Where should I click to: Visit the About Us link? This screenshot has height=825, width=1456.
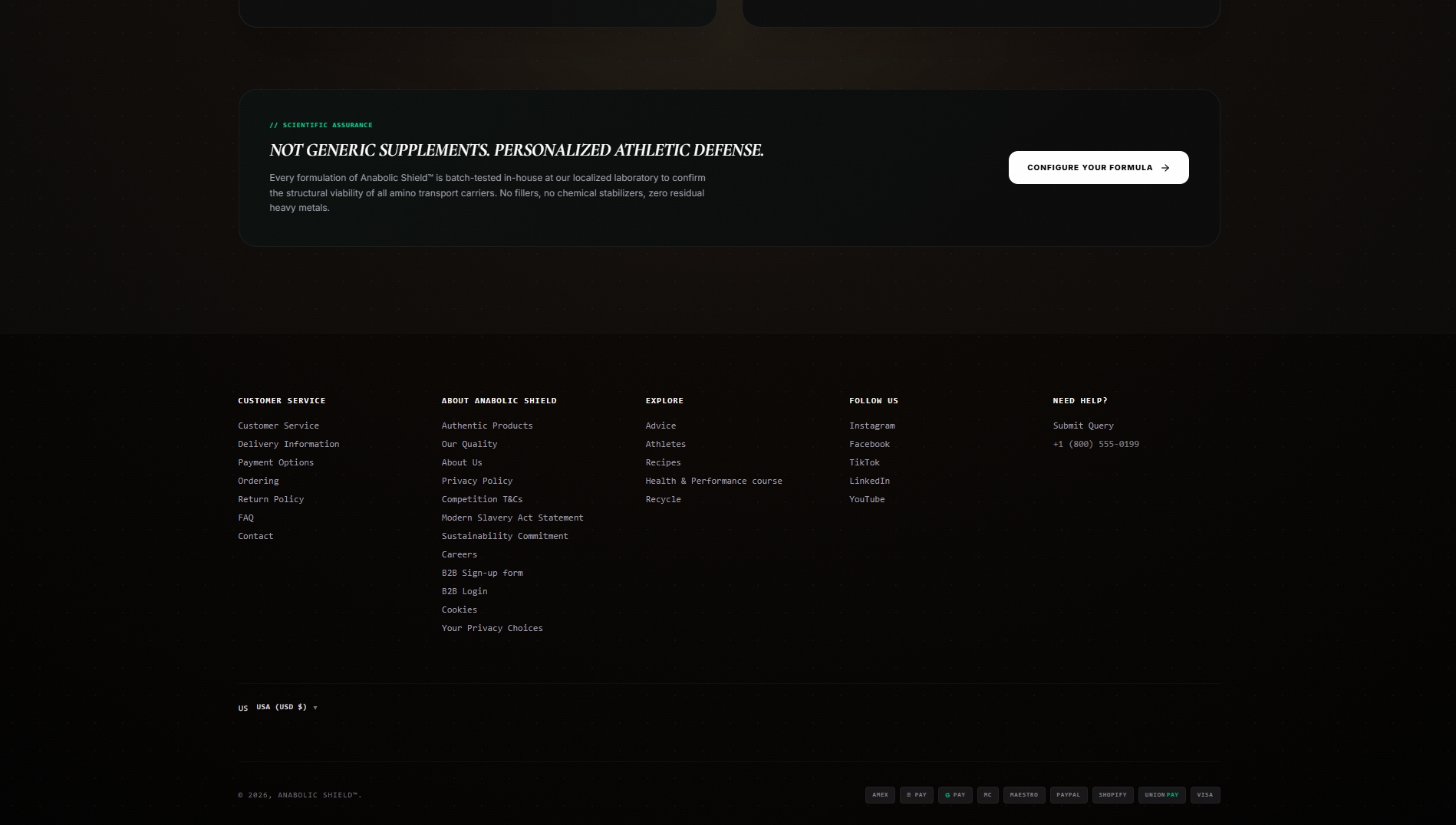(x=462, y=462)
